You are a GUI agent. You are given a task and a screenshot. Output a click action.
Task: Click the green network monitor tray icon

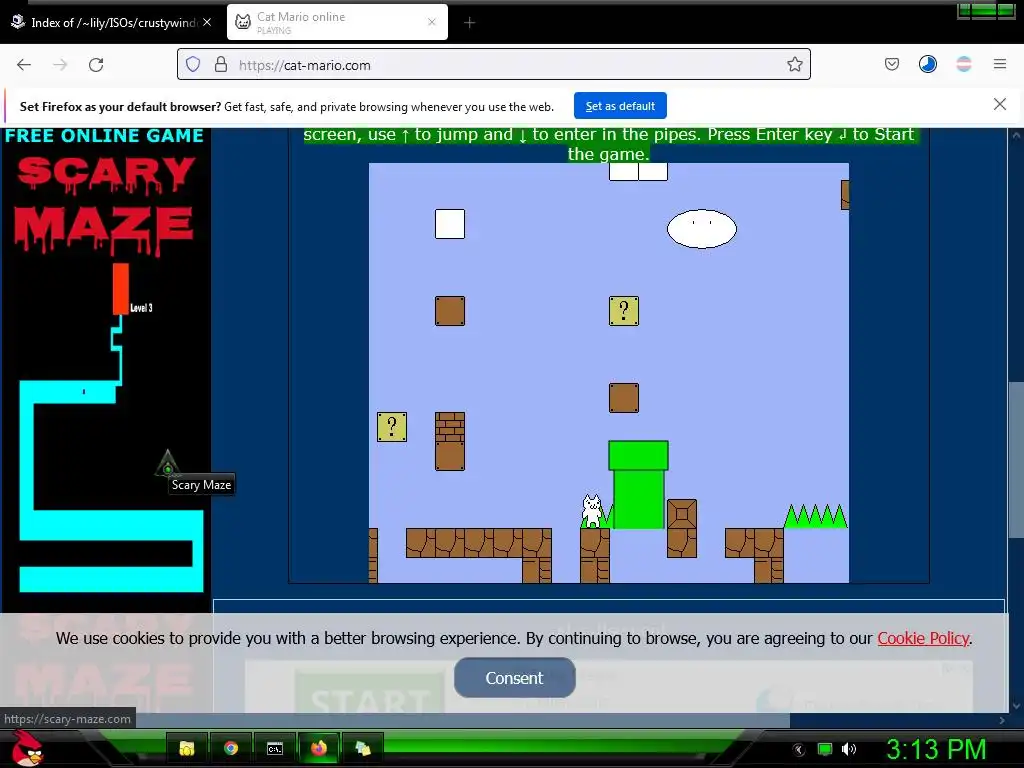coord(825,749)
